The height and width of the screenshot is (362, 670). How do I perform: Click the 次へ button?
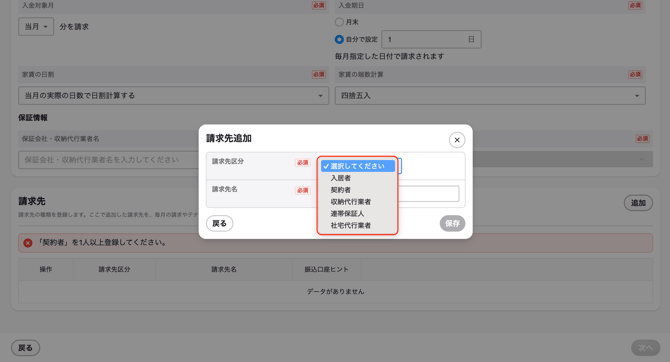645,348
